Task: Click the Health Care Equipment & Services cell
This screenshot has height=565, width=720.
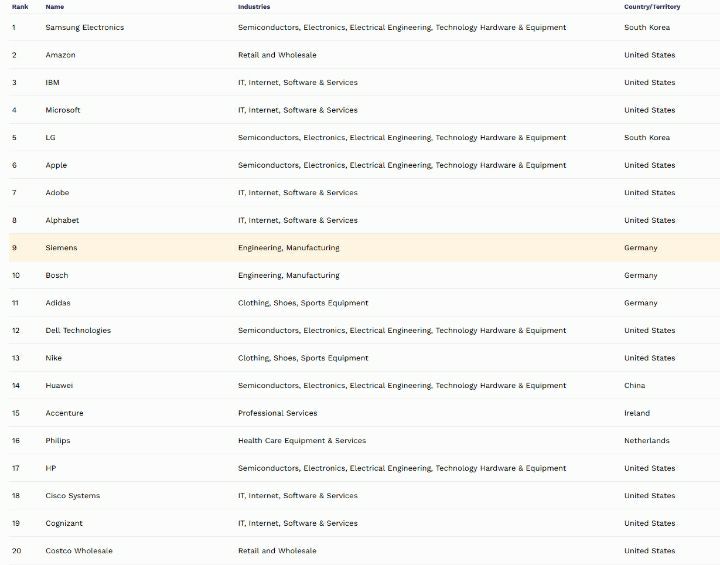Action: pos(302,440)
